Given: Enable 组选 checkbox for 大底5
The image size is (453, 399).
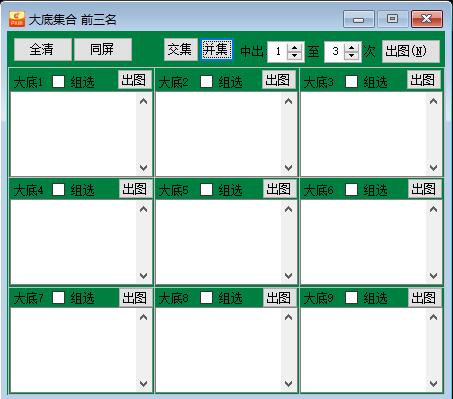Looking at the screenshot, I should (x=207, y=190).
